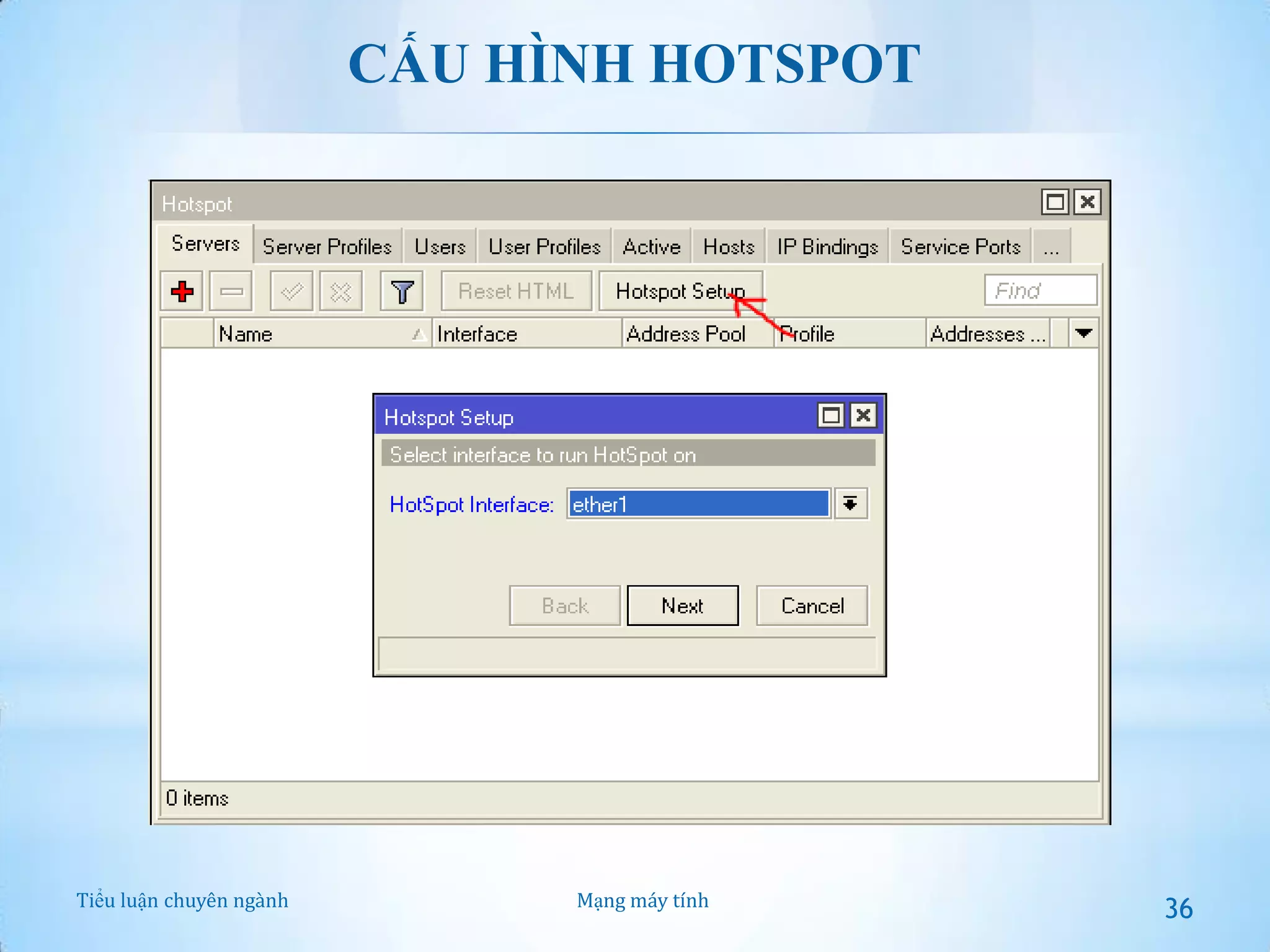This screenshot has width=1270, height=952.
Task: Click the Back button in wizard
Action: 565,606
